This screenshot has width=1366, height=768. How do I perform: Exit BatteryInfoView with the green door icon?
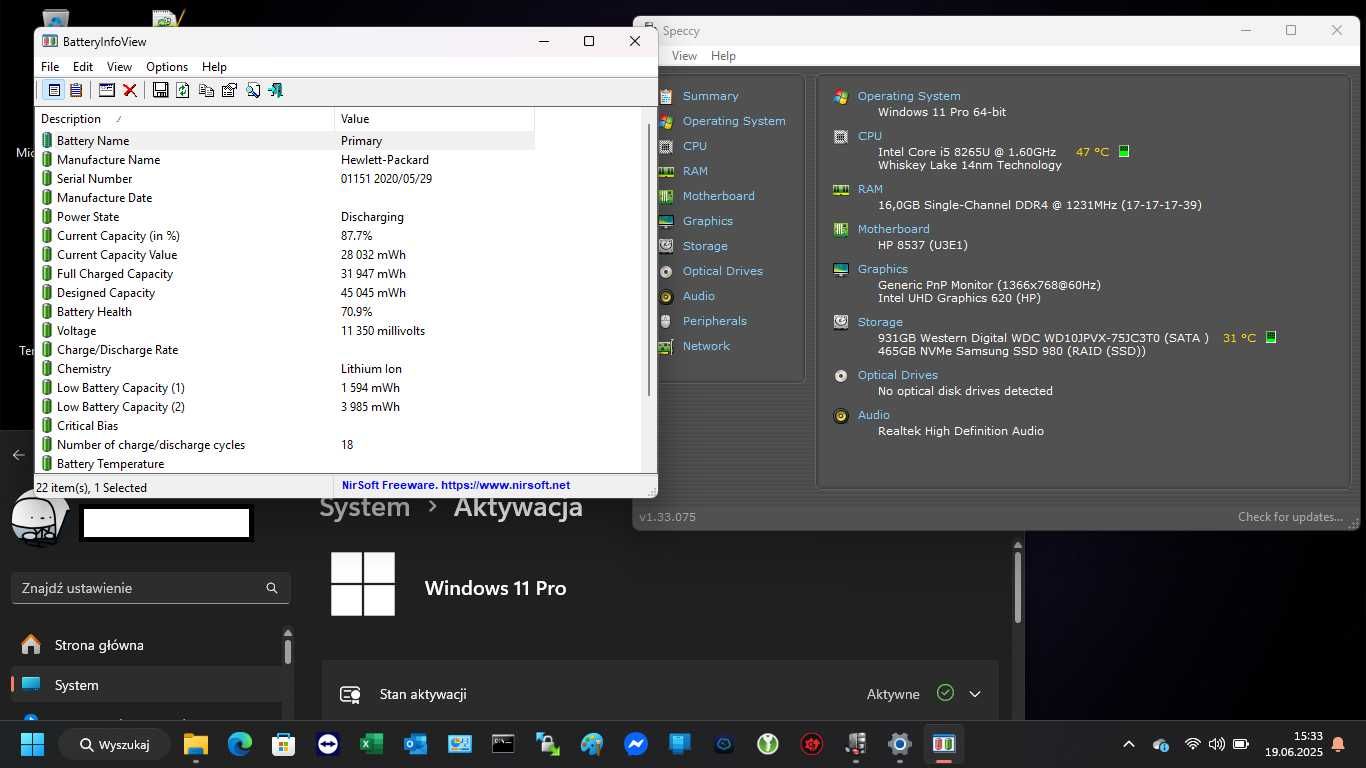click(276, 90)
